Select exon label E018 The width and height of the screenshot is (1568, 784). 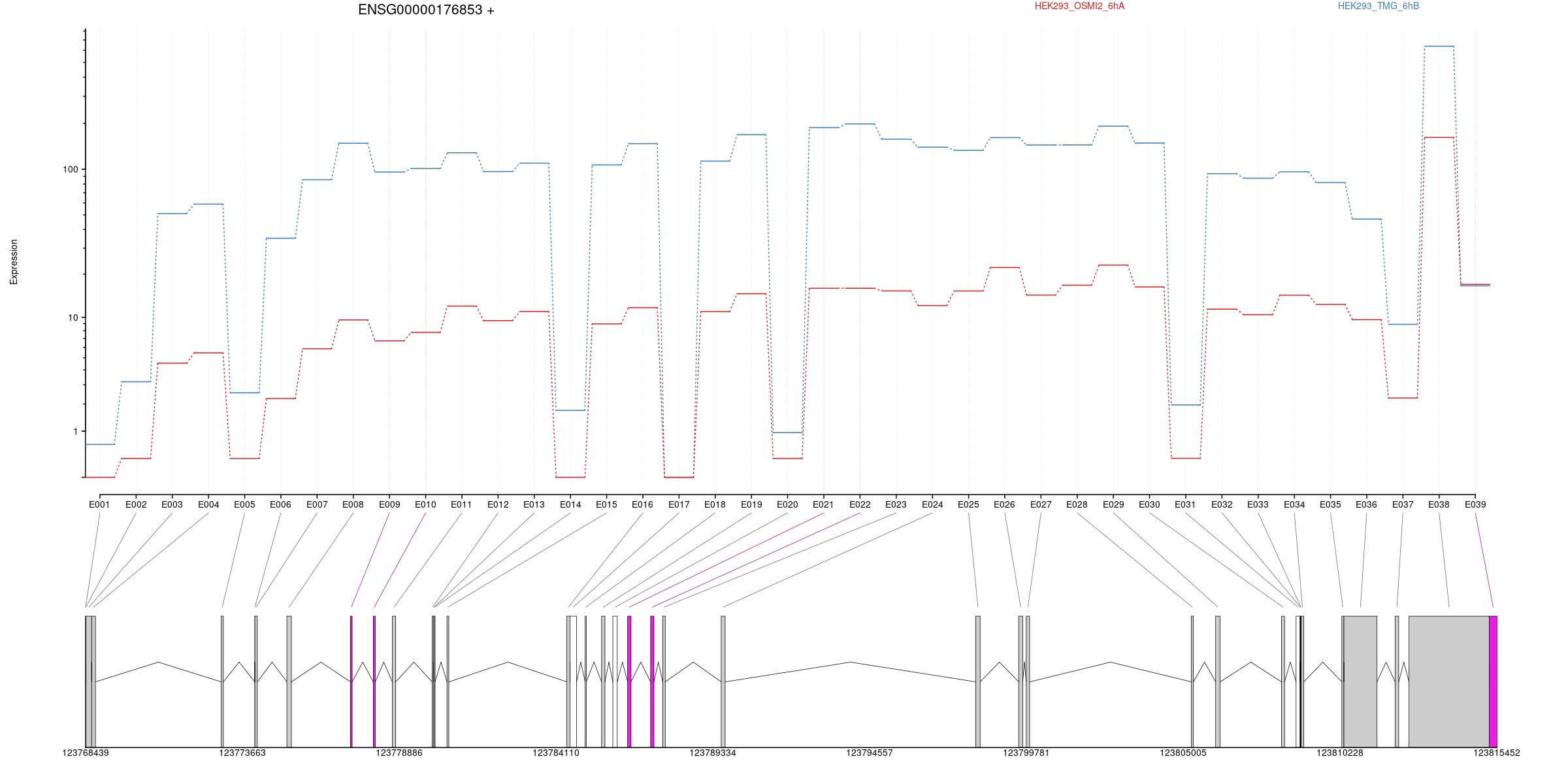pyautogui.click(x=715, y=504)
